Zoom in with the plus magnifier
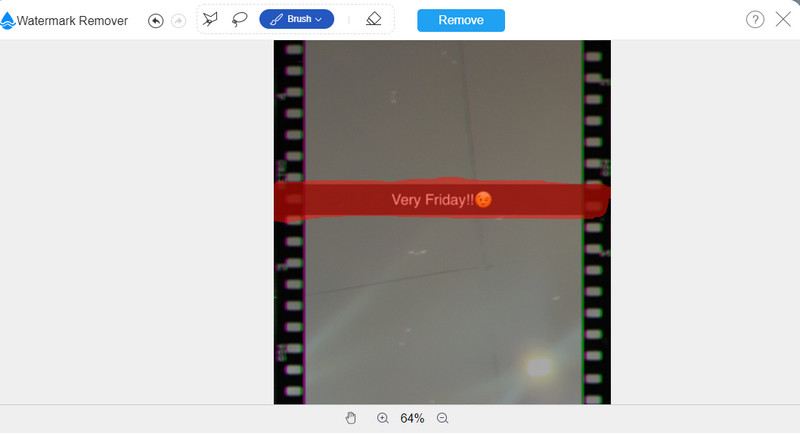Image resolution: width=800 pixels, height=434 pixels. 382,418
